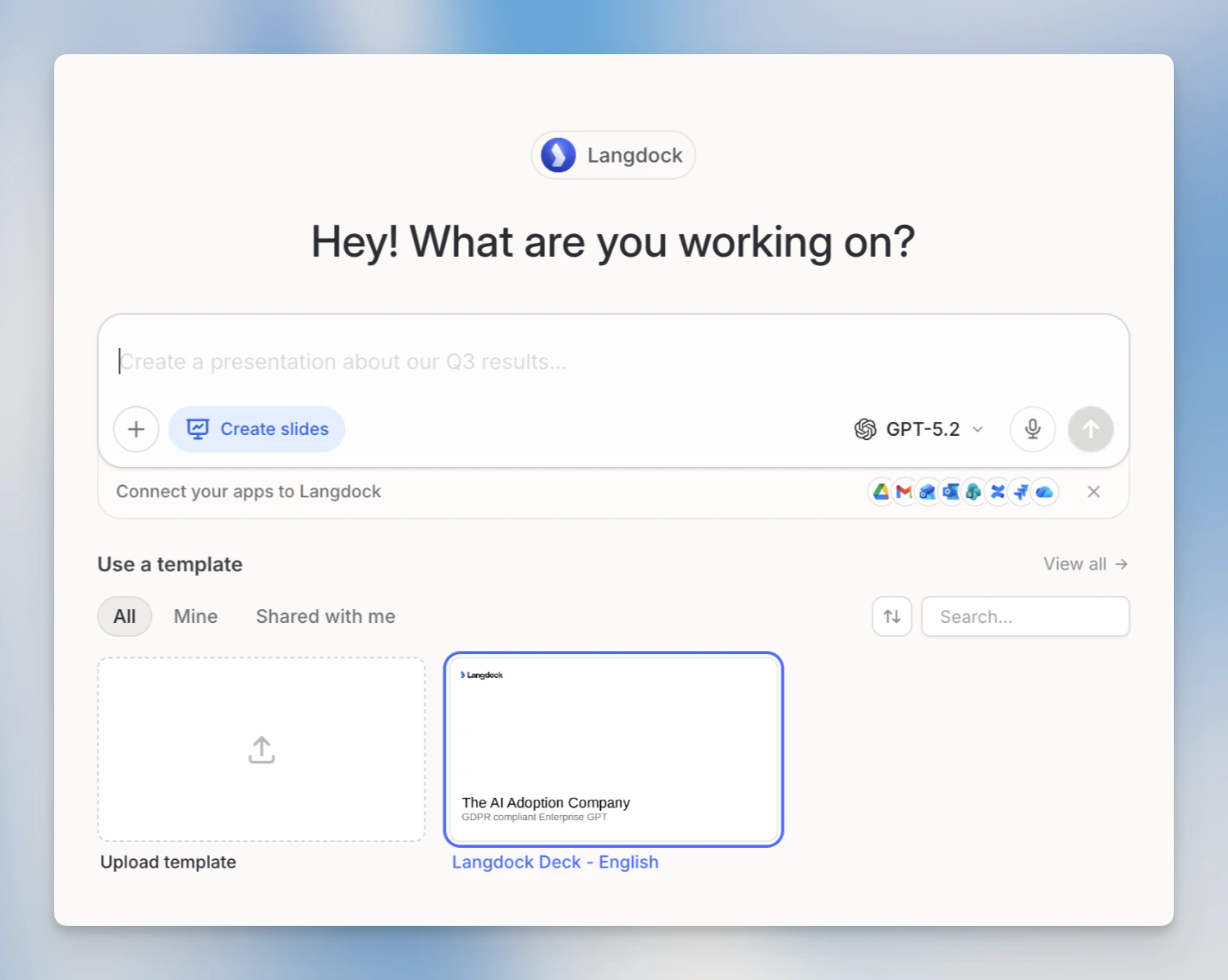The height and width of the screenshot is (980, 1228).
Task: Open the template sort order control
Action: [891, 616]
